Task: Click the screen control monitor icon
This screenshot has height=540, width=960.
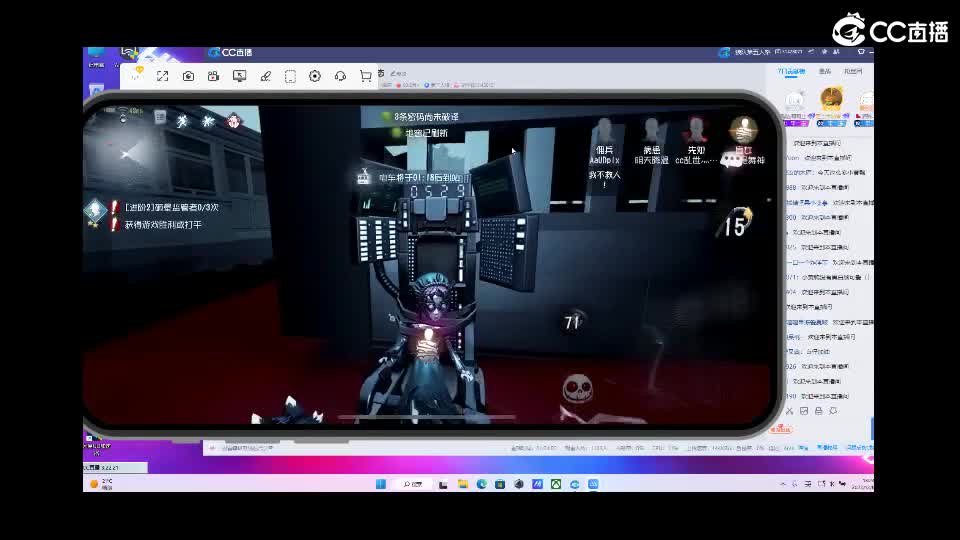Action: 239,76
